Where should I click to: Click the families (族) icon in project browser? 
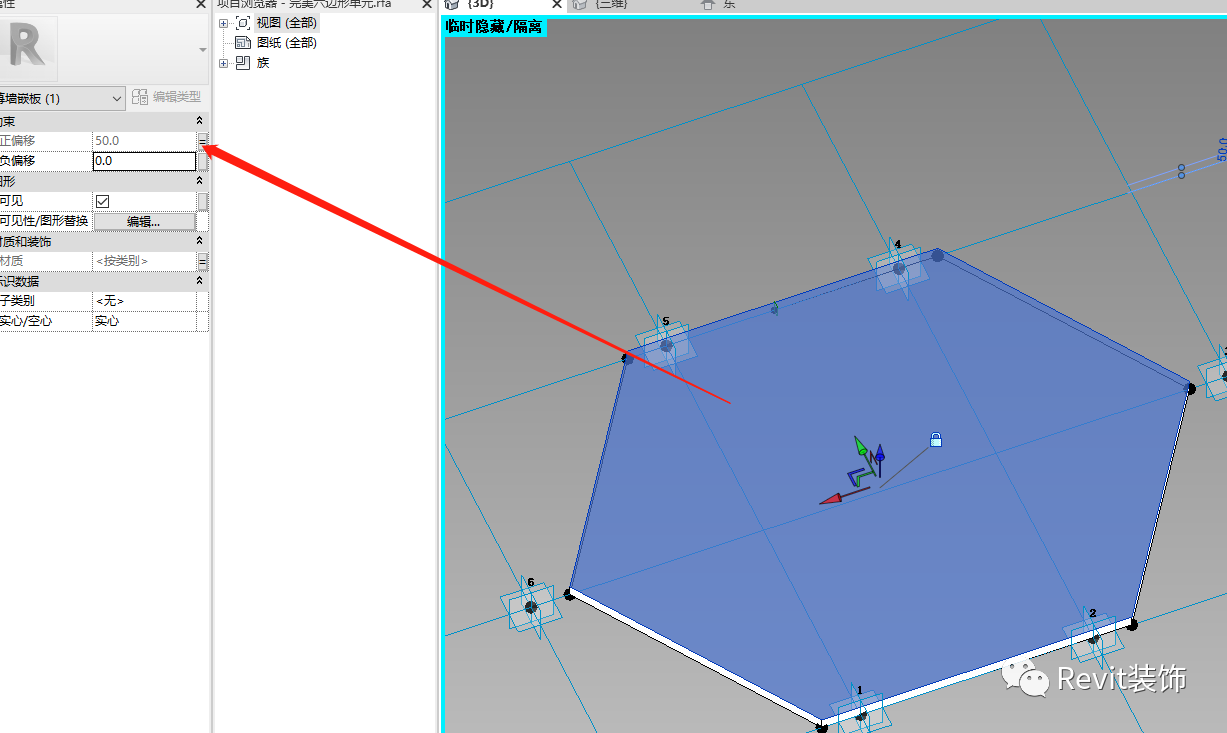point(242,63)
